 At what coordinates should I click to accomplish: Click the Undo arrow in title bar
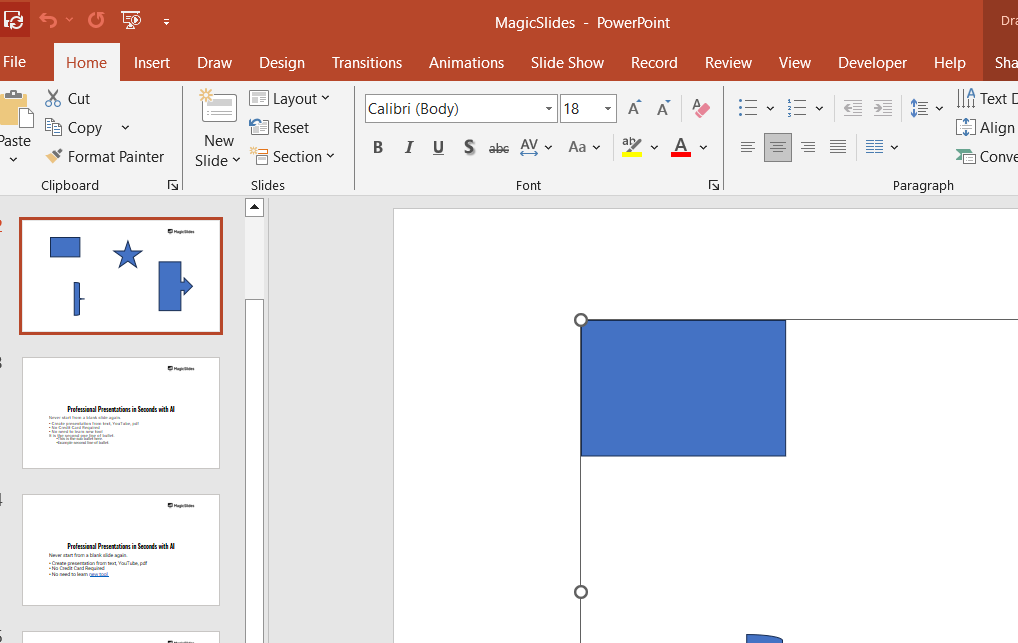coord(48,20)
